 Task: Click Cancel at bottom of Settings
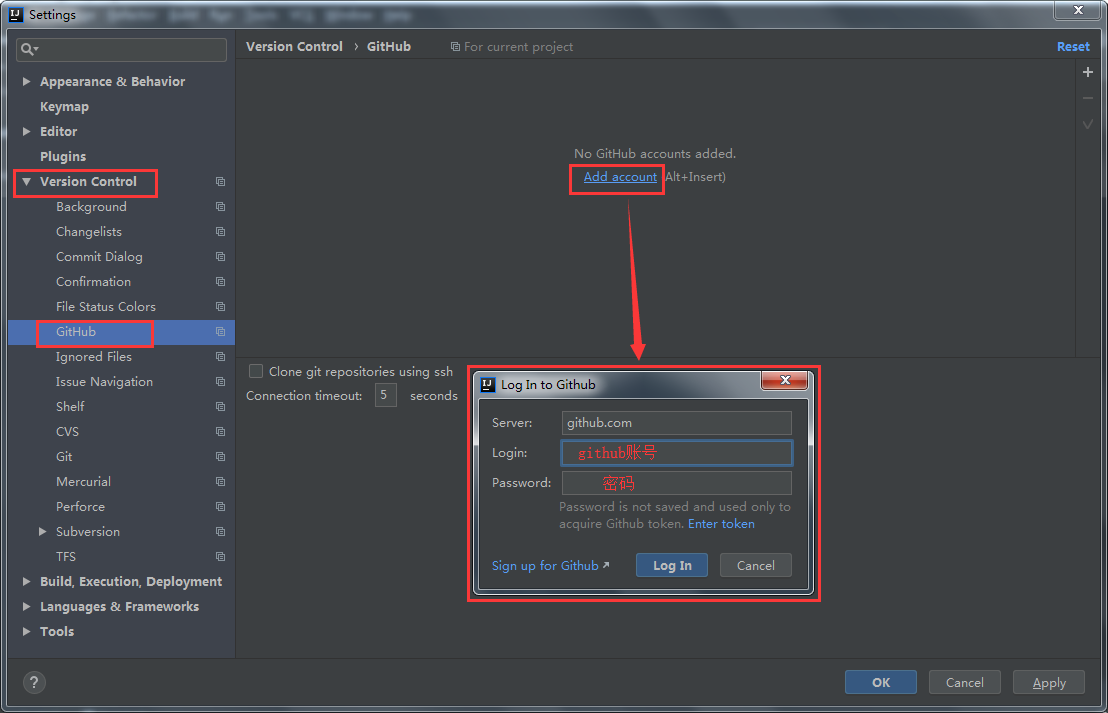tap(965, 683)
